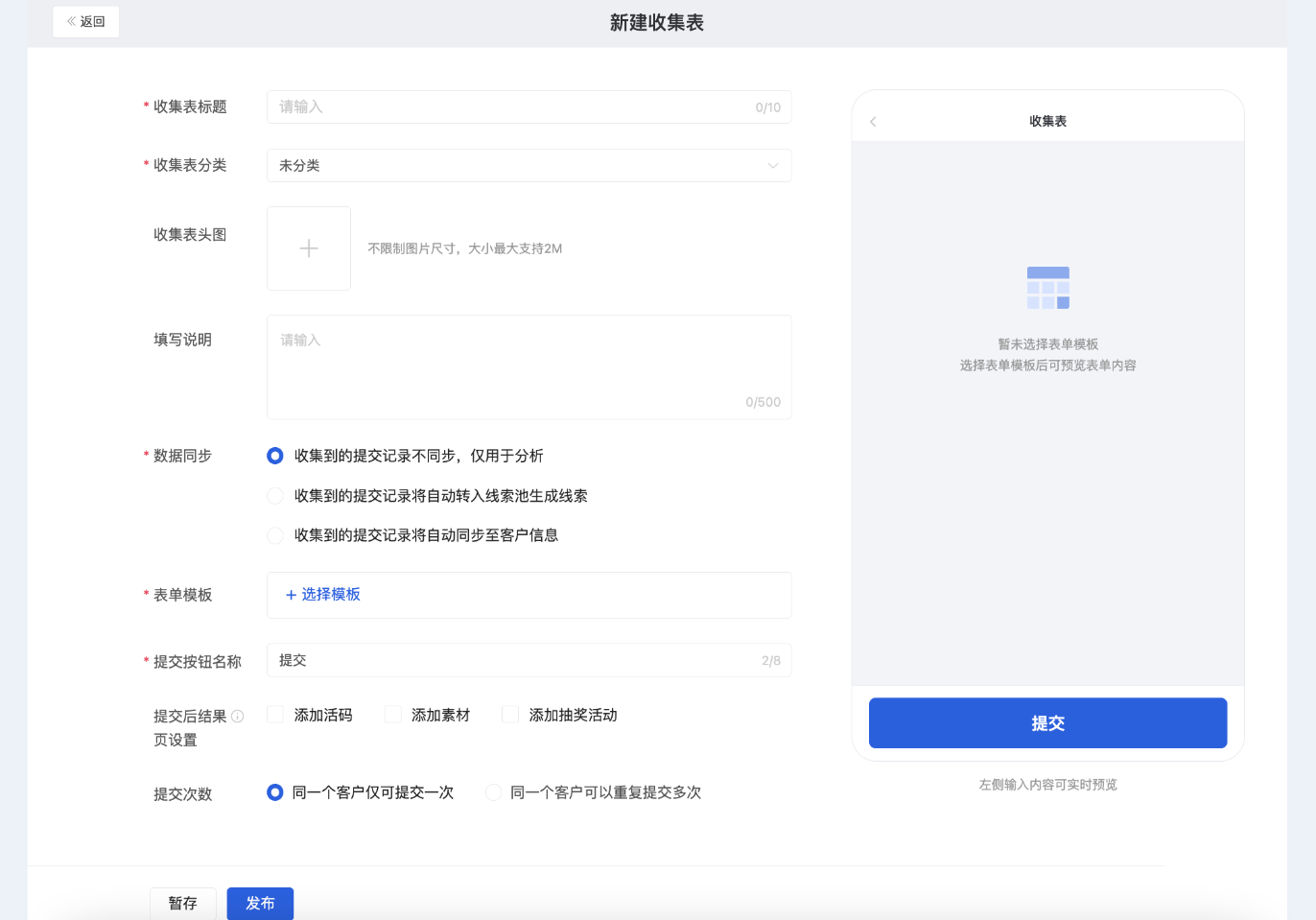Enable the 添加抽奖活动 checkbox
1316x920 pixels.
tap(510, 714)
